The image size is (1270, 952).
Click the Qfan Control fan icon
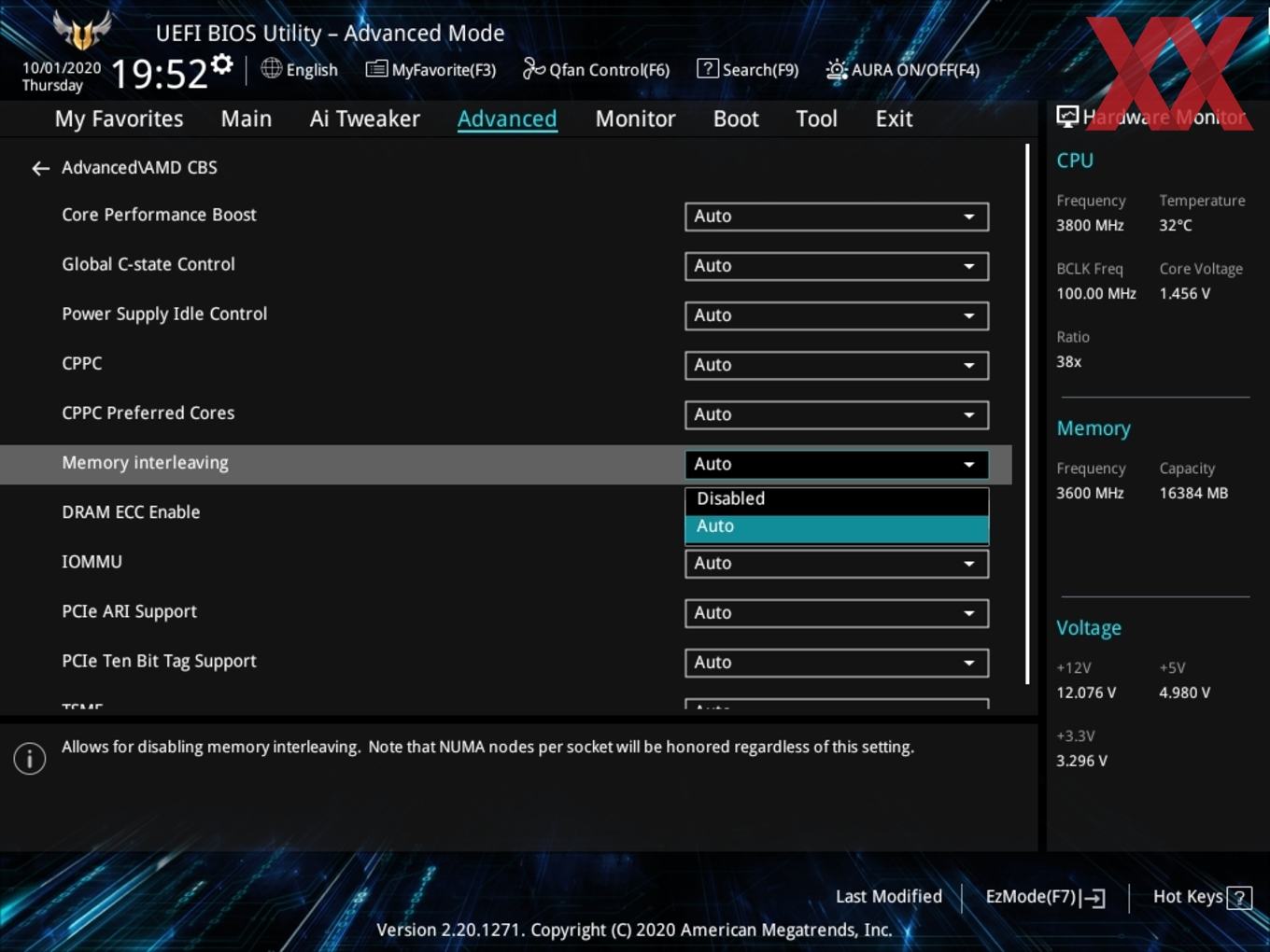[x=533, y=68]
